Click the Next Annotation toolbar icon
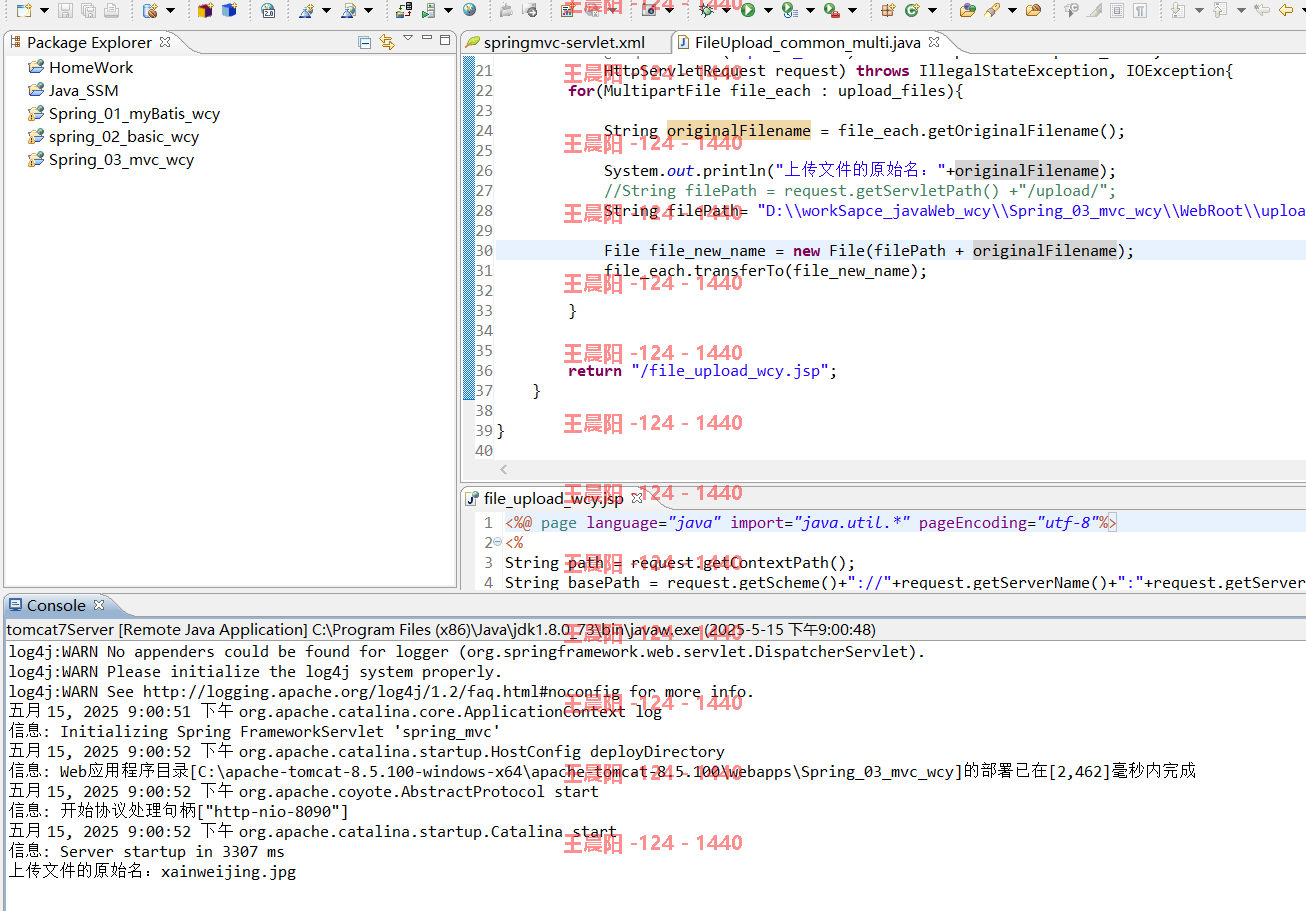Image resolution: width=1306 pixels, height=911 pixels. click(x=1177, y=10)
